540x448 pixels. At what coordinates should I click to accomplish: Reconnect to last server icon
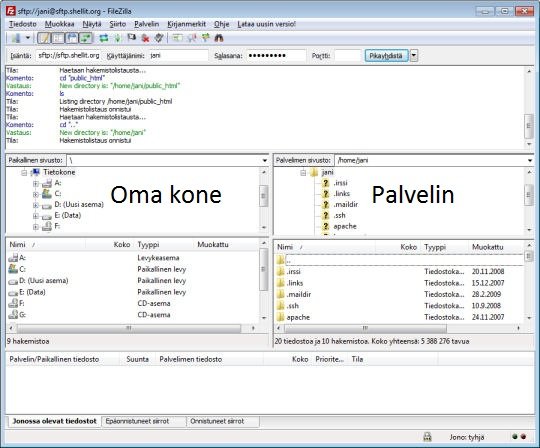158,38
